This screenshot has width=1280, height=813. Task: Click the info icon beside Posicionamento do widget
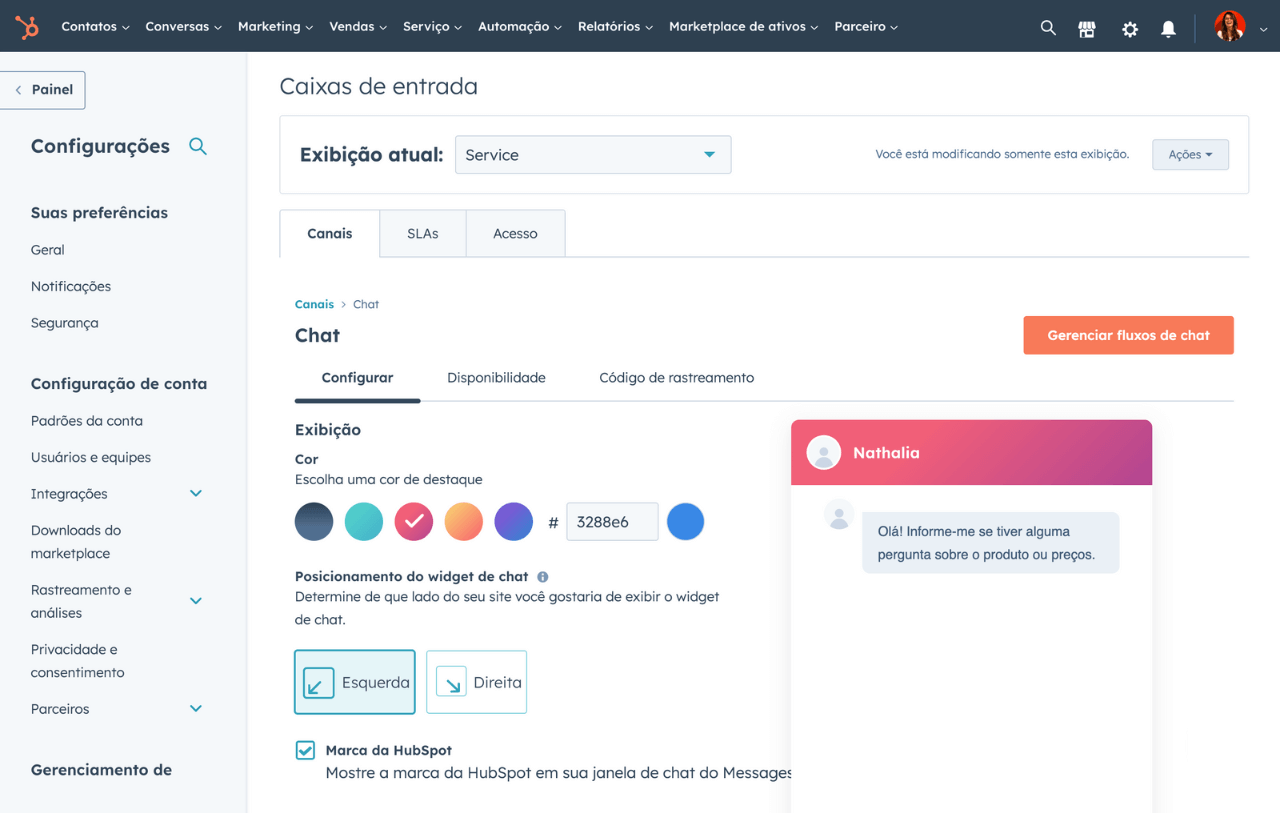pyautogui.click(x=543, y=577)
